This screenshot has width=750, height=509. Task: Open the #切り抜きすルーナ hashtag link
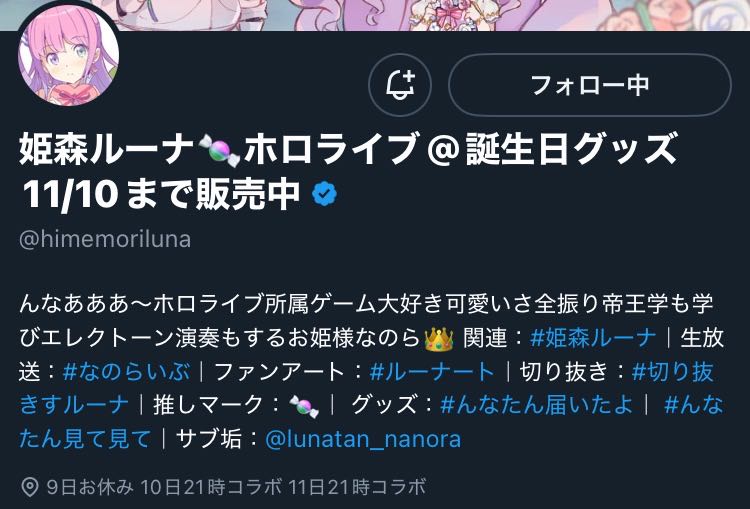673,372
